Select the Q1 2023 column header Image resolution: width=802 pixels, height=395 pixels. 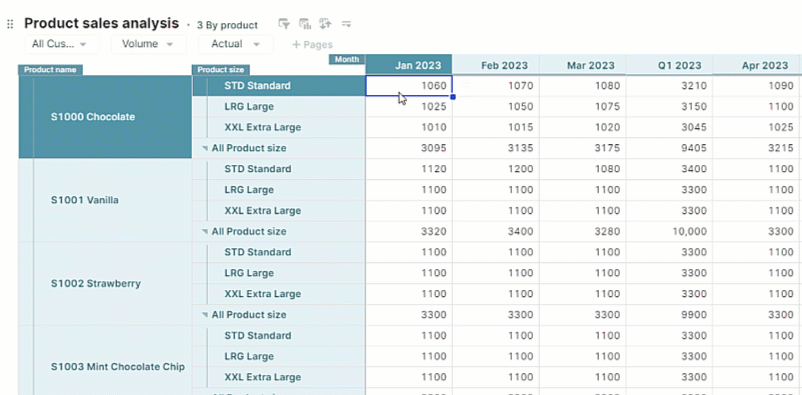pyautogui.click(x=670, y=65)
